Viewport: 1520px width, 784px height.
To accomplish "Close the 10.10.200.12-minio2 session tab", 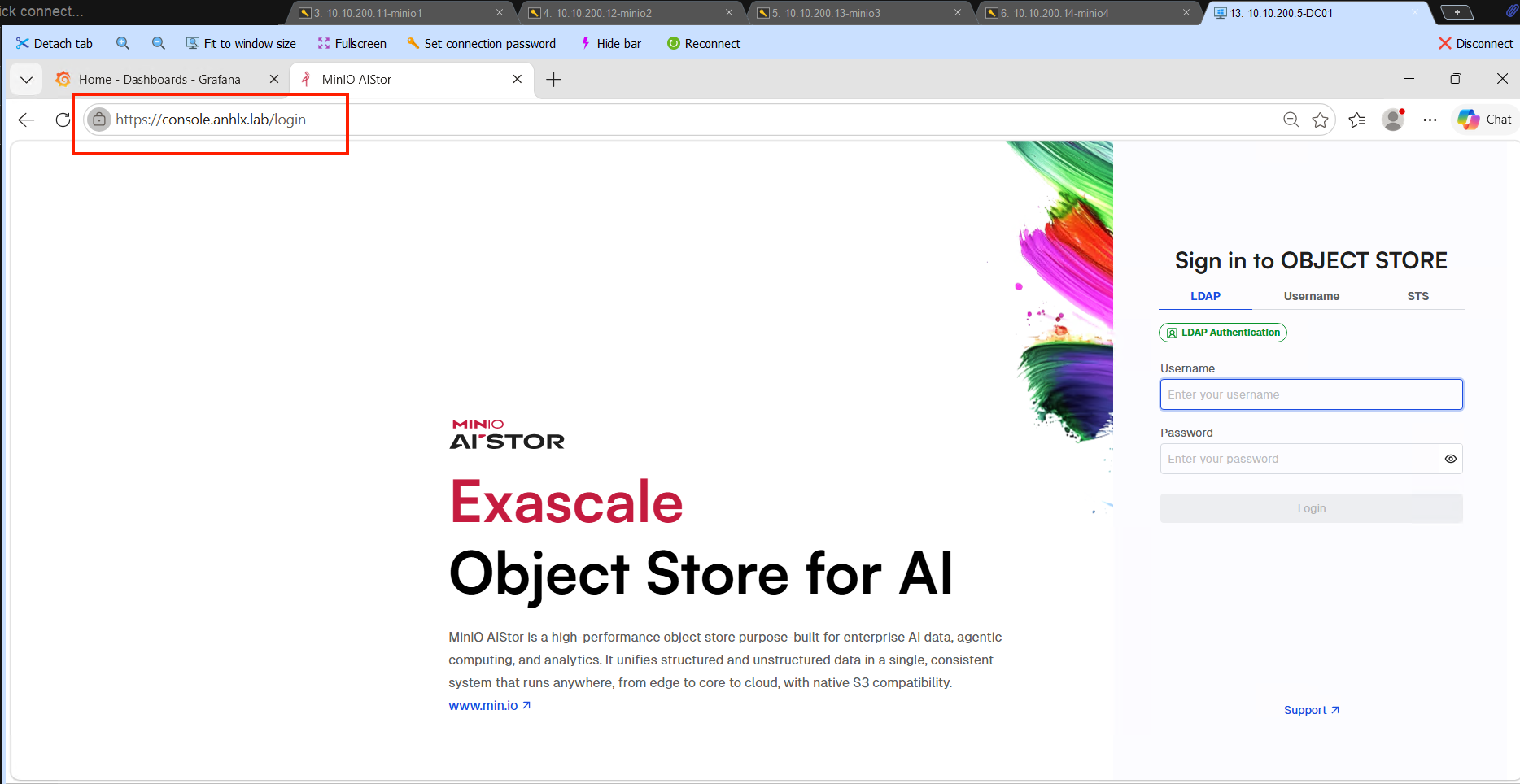I will coord(729,13).
